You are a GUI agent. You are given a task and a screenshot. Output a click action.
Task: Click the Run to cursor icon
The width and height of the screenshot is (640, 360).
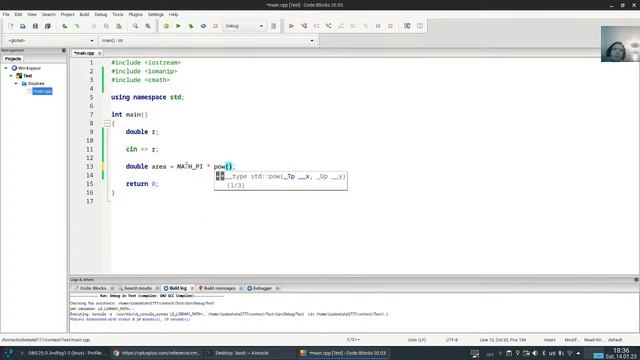point(304,26)
